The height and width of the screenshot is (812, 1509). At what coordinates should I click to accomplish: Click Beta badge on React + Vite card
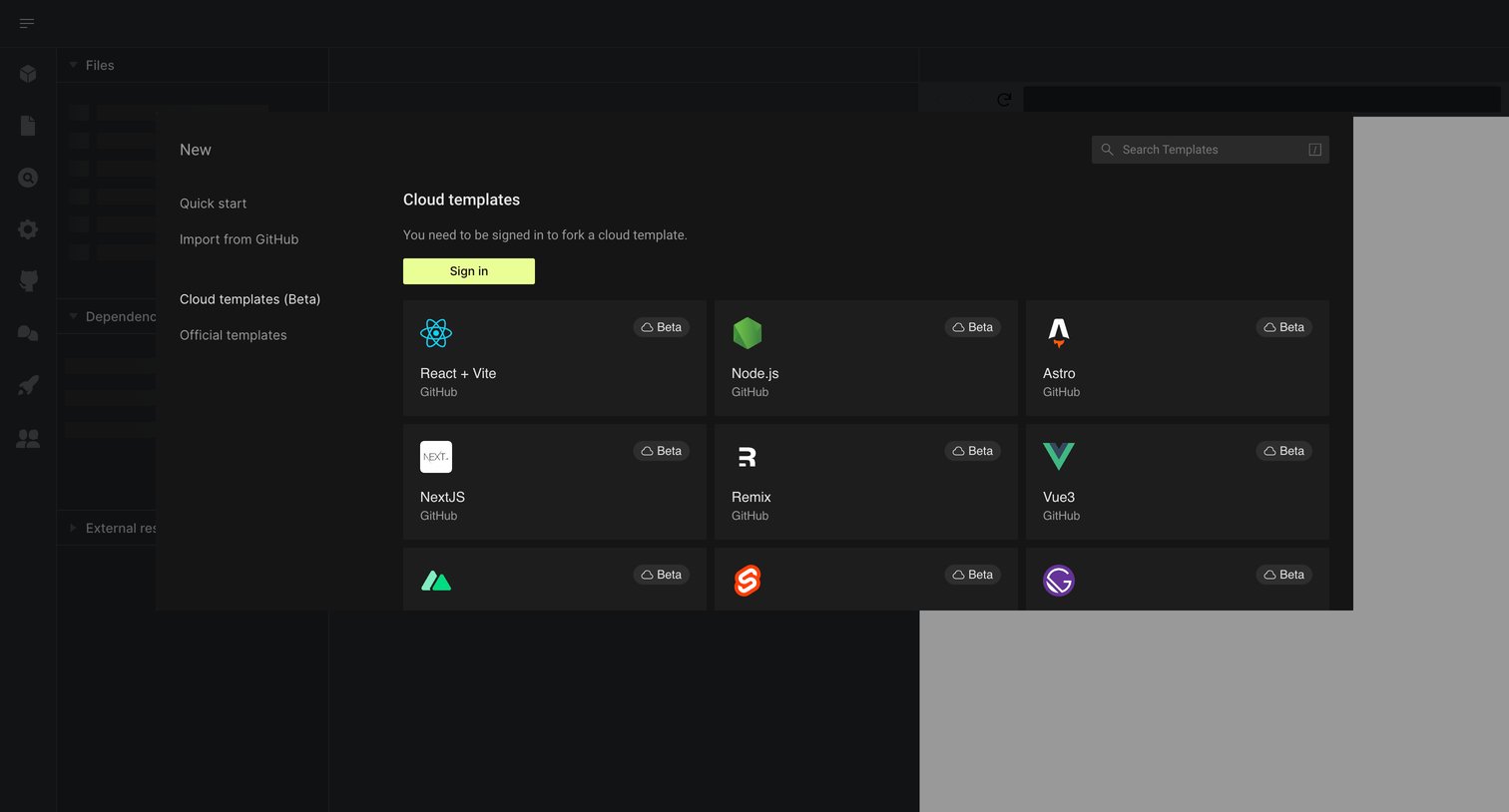662,327
